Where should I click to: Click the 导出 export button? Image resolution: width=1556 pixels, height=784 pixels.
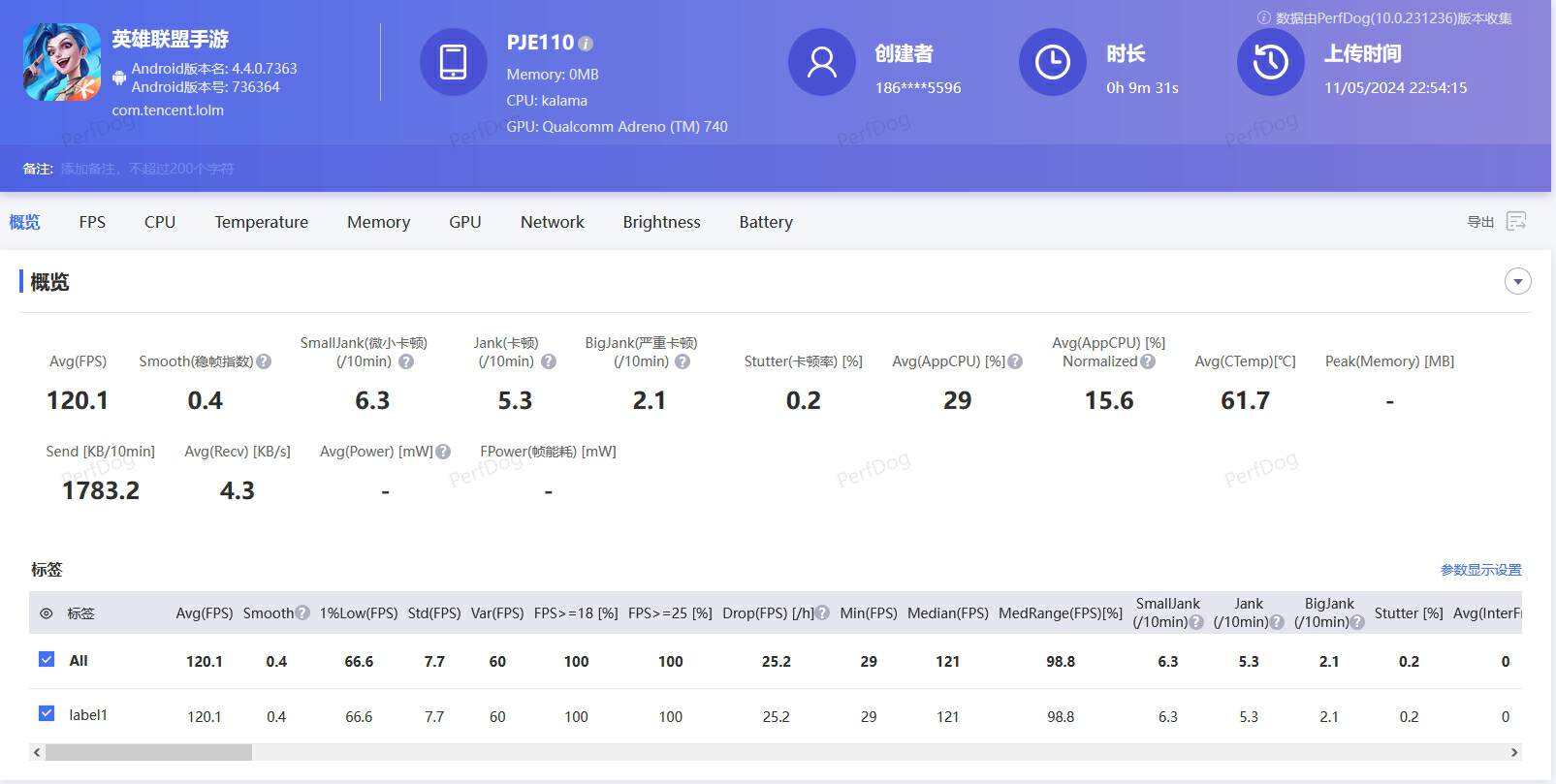[x=1479, y=222]
